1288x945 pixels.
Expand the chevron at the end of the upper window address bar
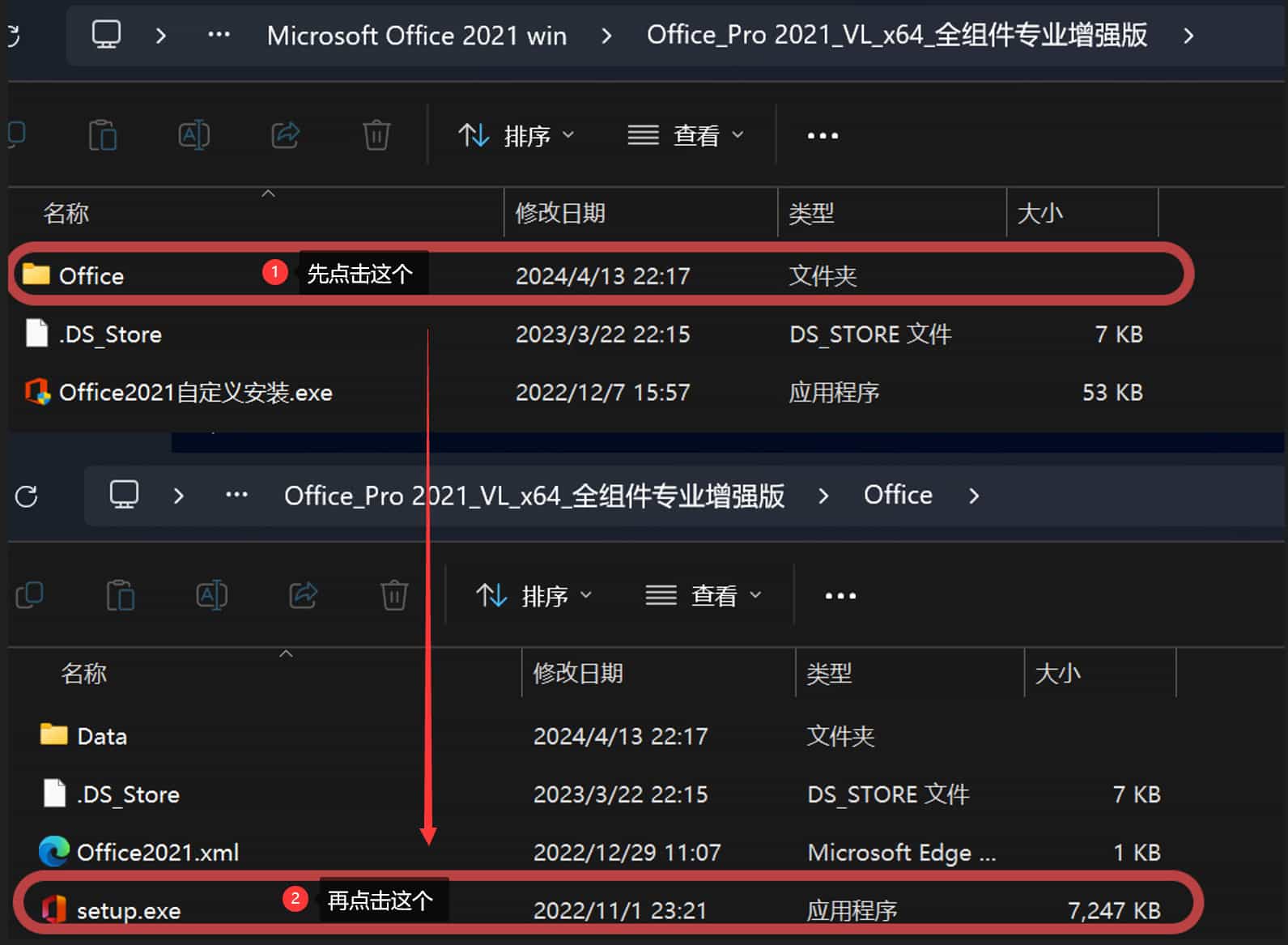1188,36
